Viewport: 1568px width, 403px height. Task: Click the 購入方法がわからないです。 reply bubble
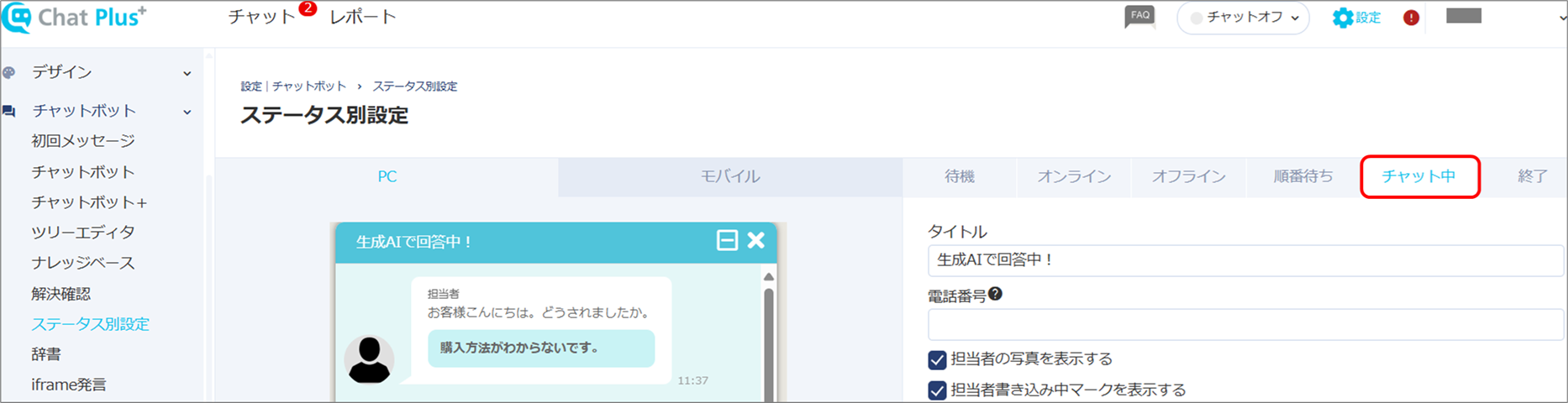541,348
